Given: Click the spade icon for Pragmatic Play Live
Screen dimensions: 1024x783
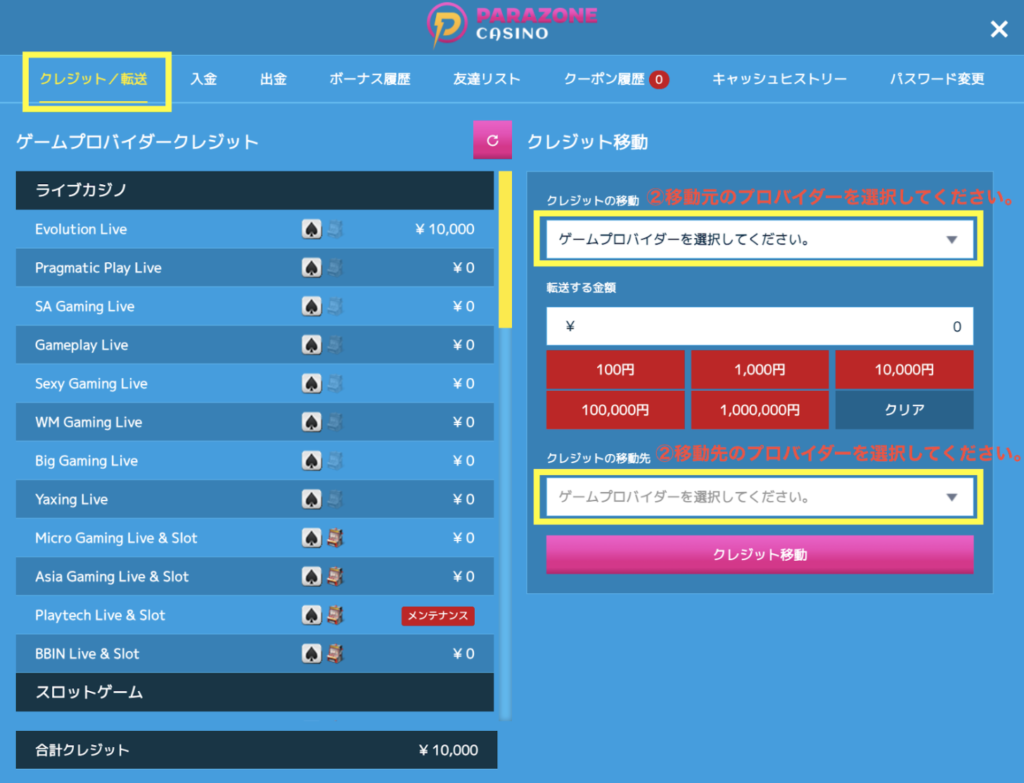Looking at the screenshot, I should (x=312, y=268).
